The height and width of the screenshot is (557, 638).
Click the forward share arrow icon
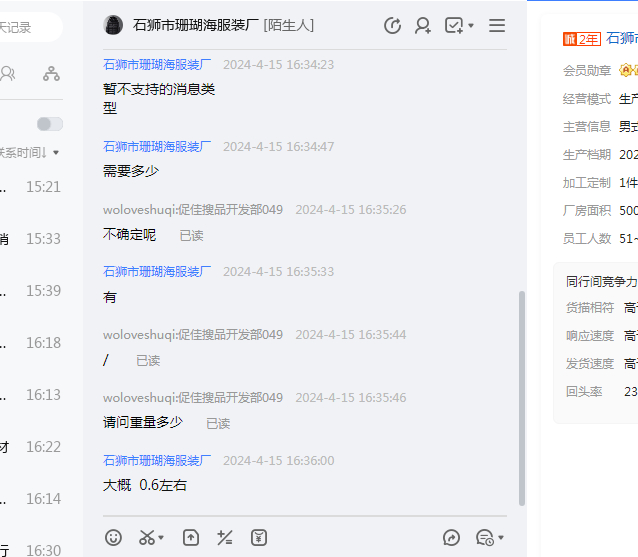[451, 537]
